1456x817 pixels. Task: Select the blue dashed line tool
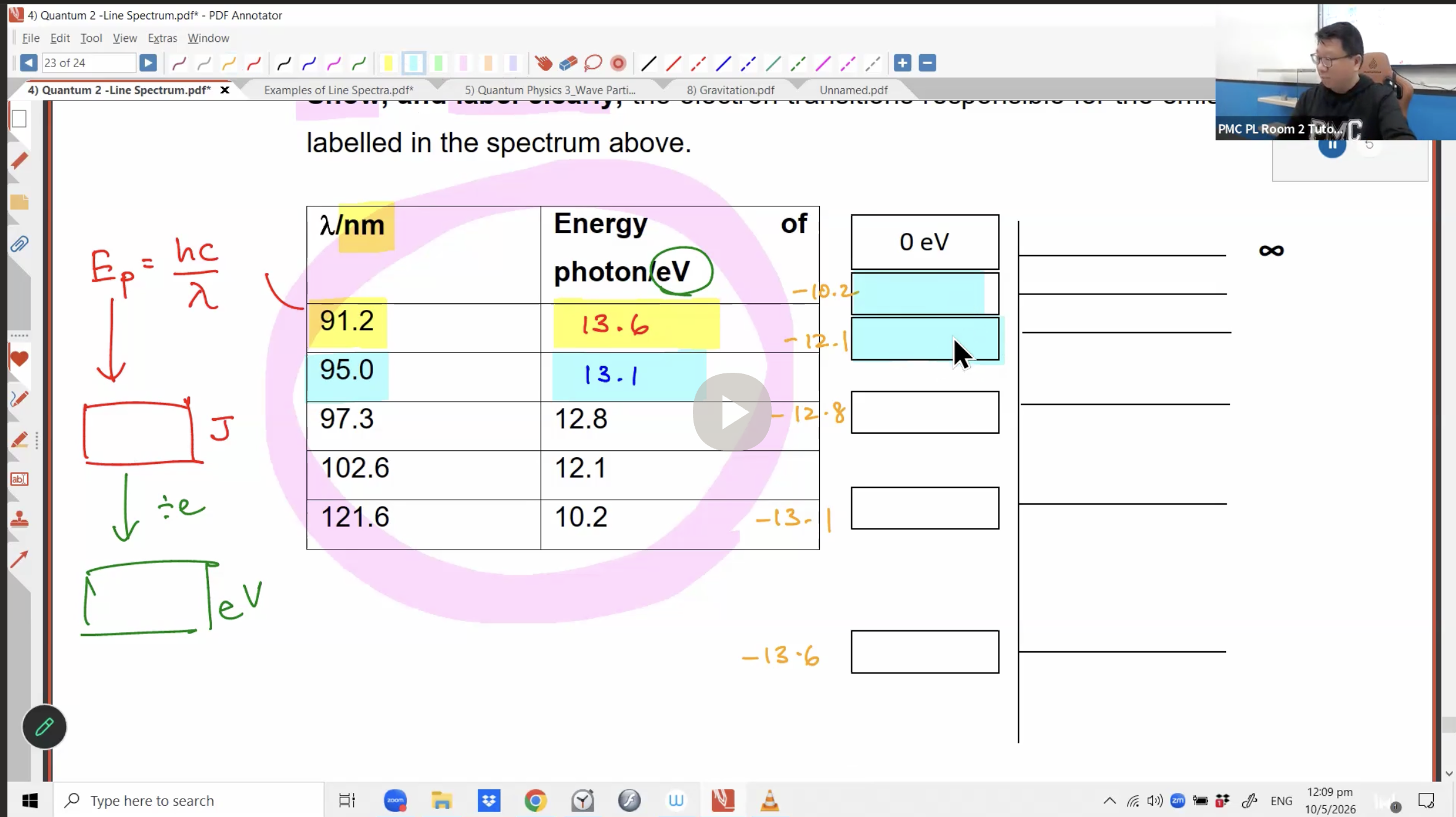tap(748, 63)
